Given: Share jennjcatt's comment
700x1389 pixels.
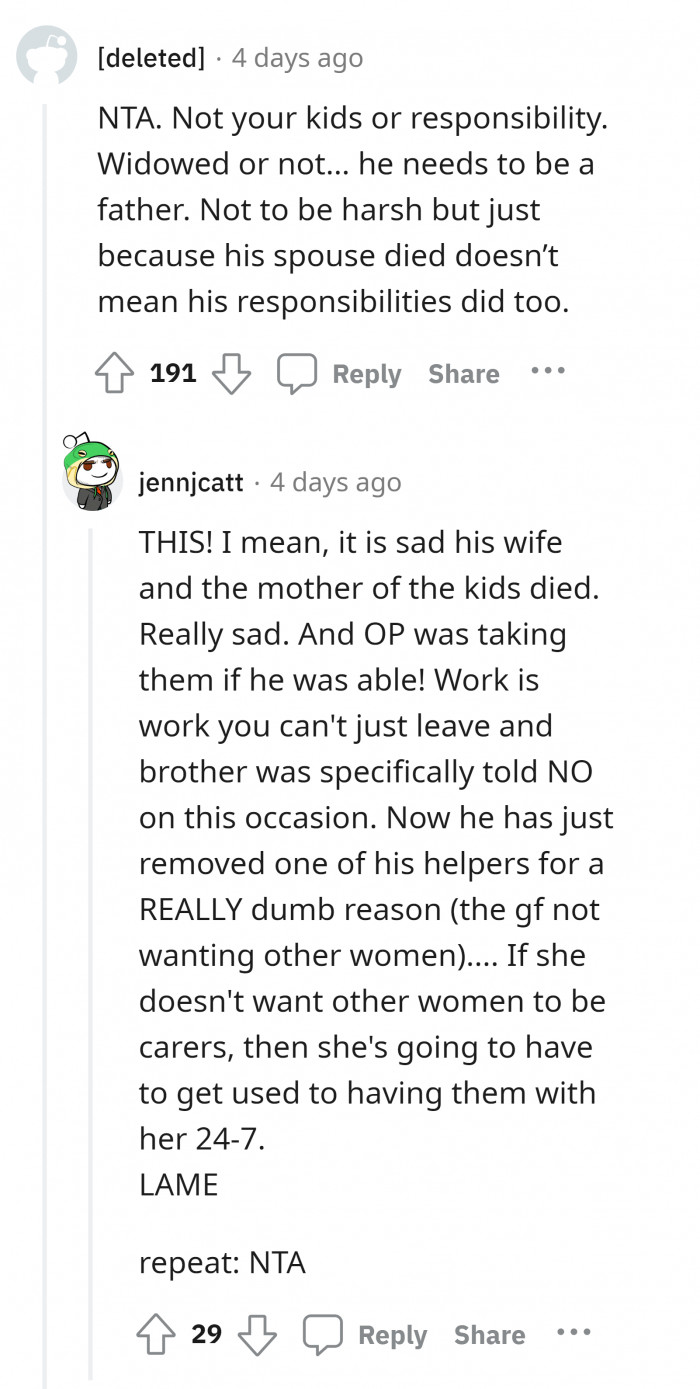Looking at the screenshot, I should pos(490,1335).
